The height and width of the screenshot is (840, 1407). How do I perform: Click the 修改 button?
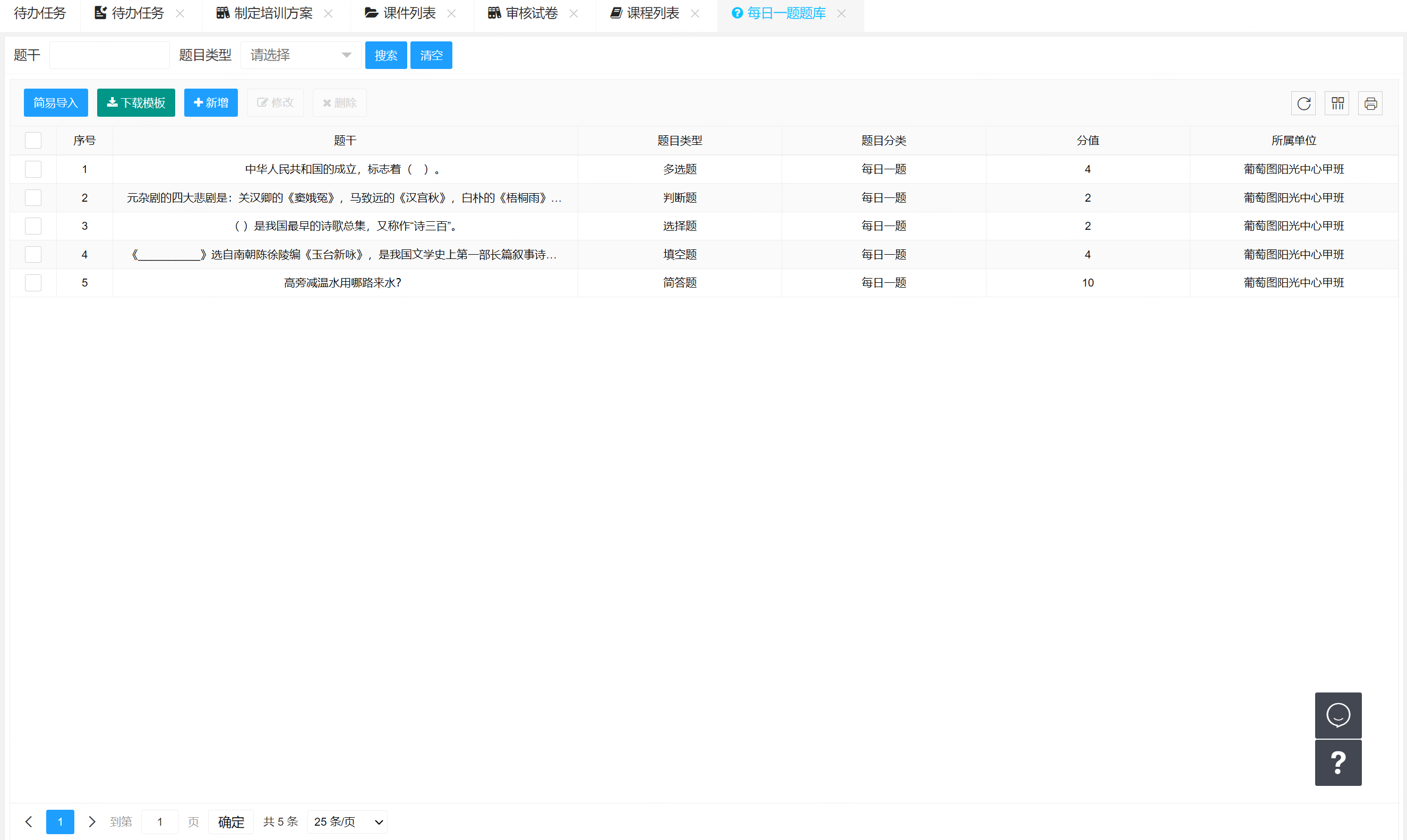point(275,102)
